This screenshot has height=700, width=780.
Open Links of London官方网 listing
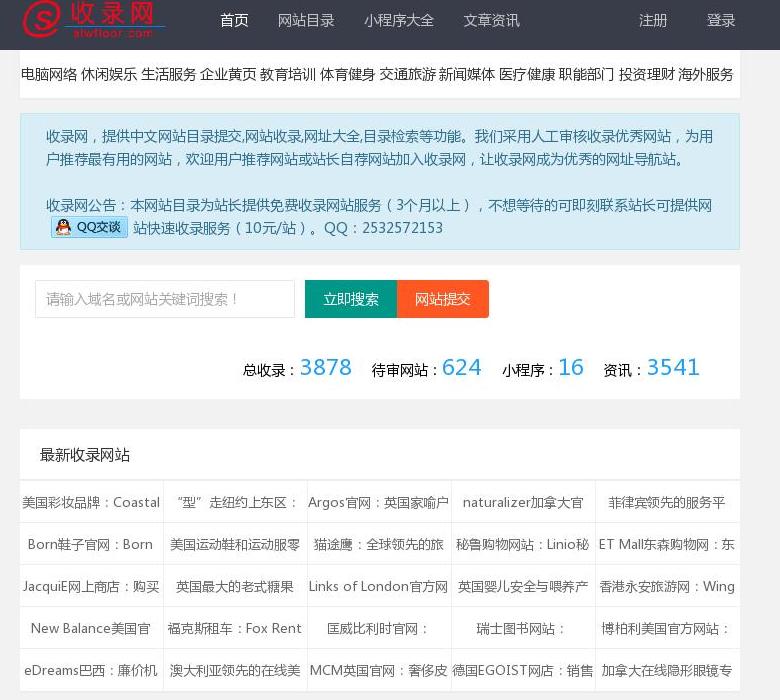click(378, 587)
